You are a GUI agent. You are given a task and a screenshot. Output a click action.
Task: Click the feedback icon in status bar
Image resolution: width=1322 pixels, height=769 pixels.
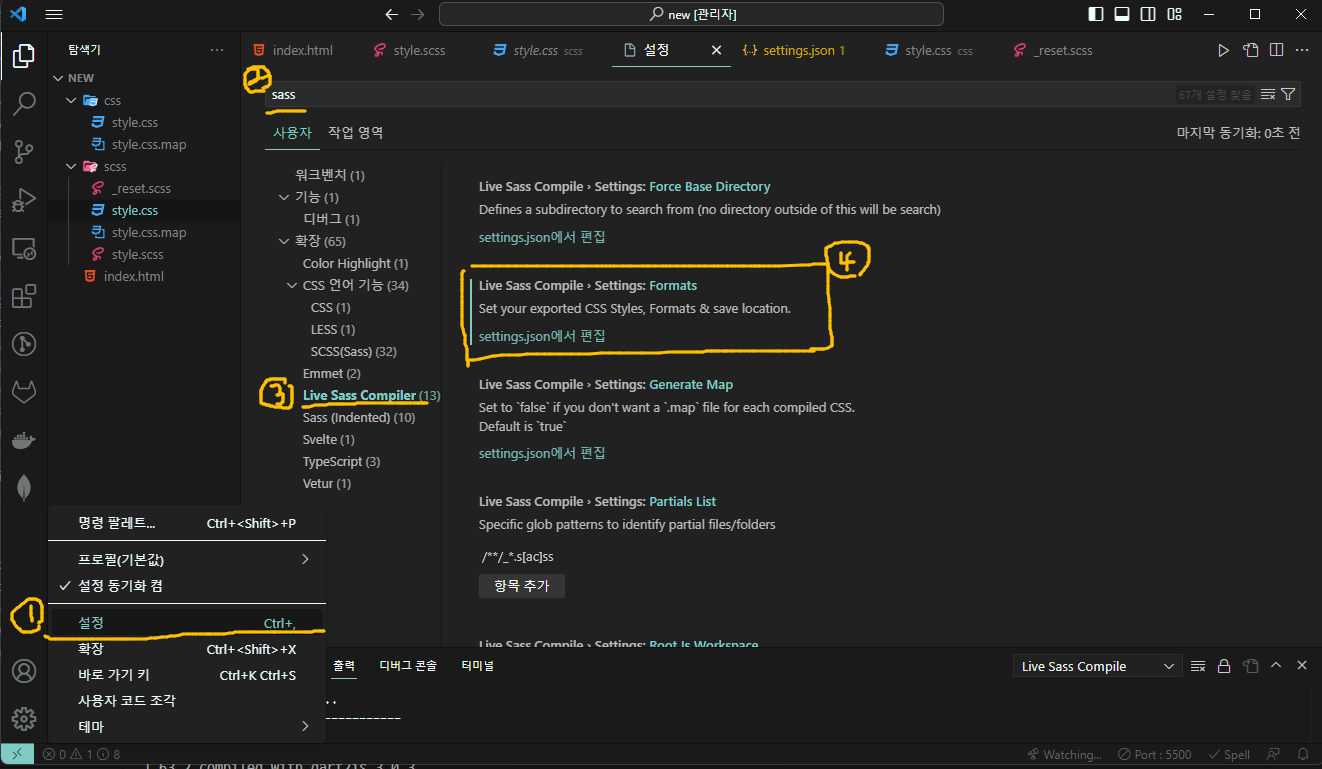[x=1274, y=755]
